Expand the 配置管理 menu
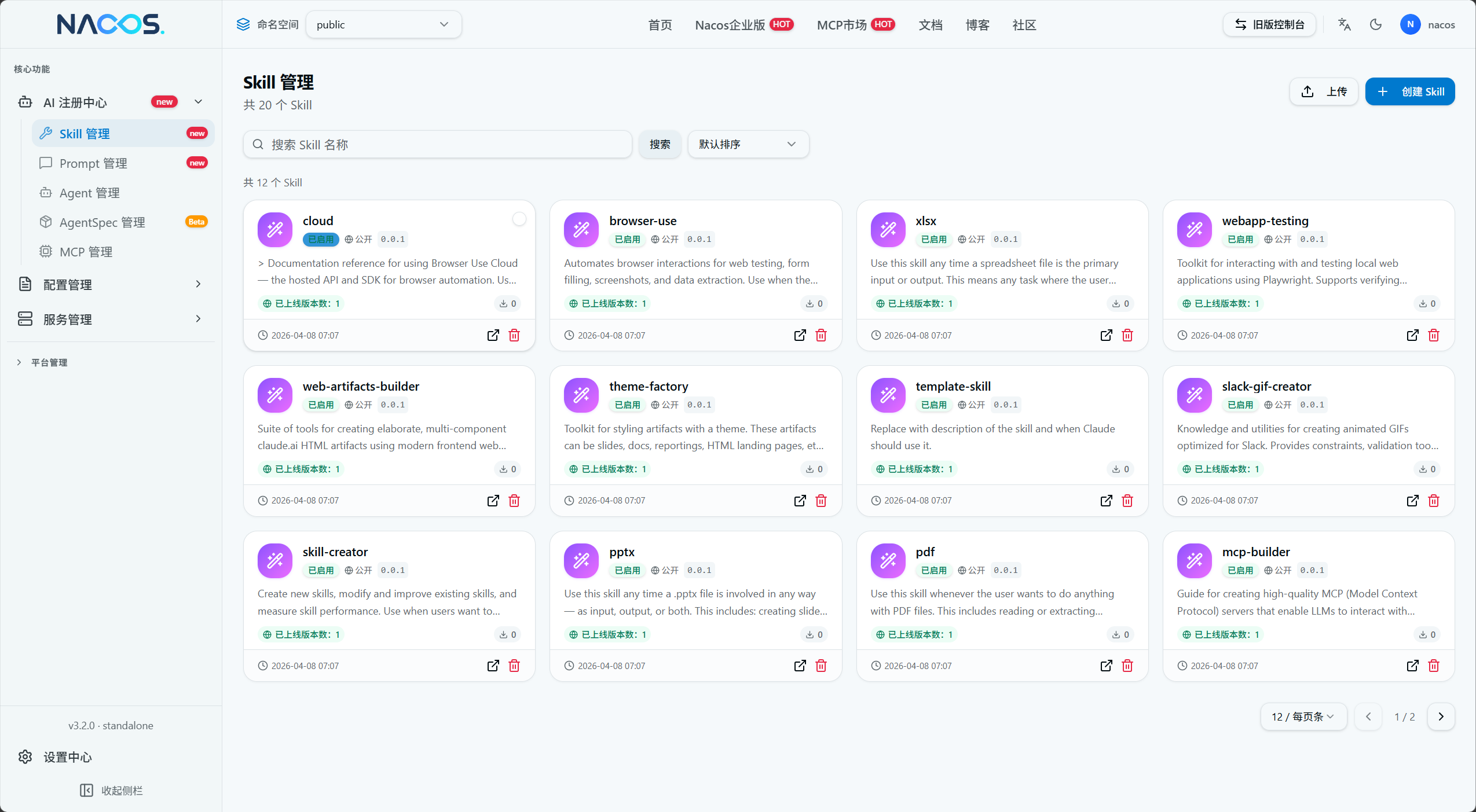The image size is (1476, 812). 111,284
